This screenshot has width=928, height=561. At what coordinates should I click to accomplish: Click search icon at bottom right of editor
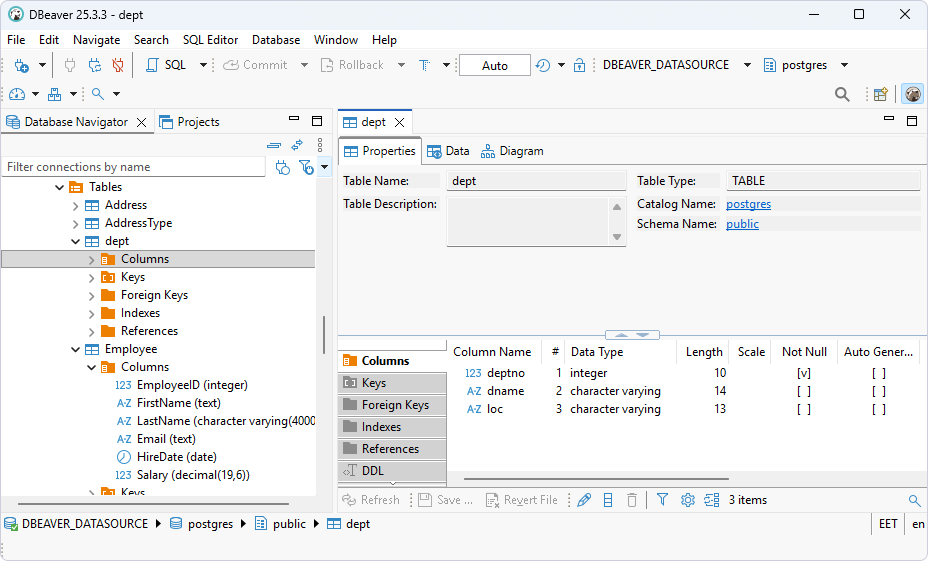[x=914, y=501]
